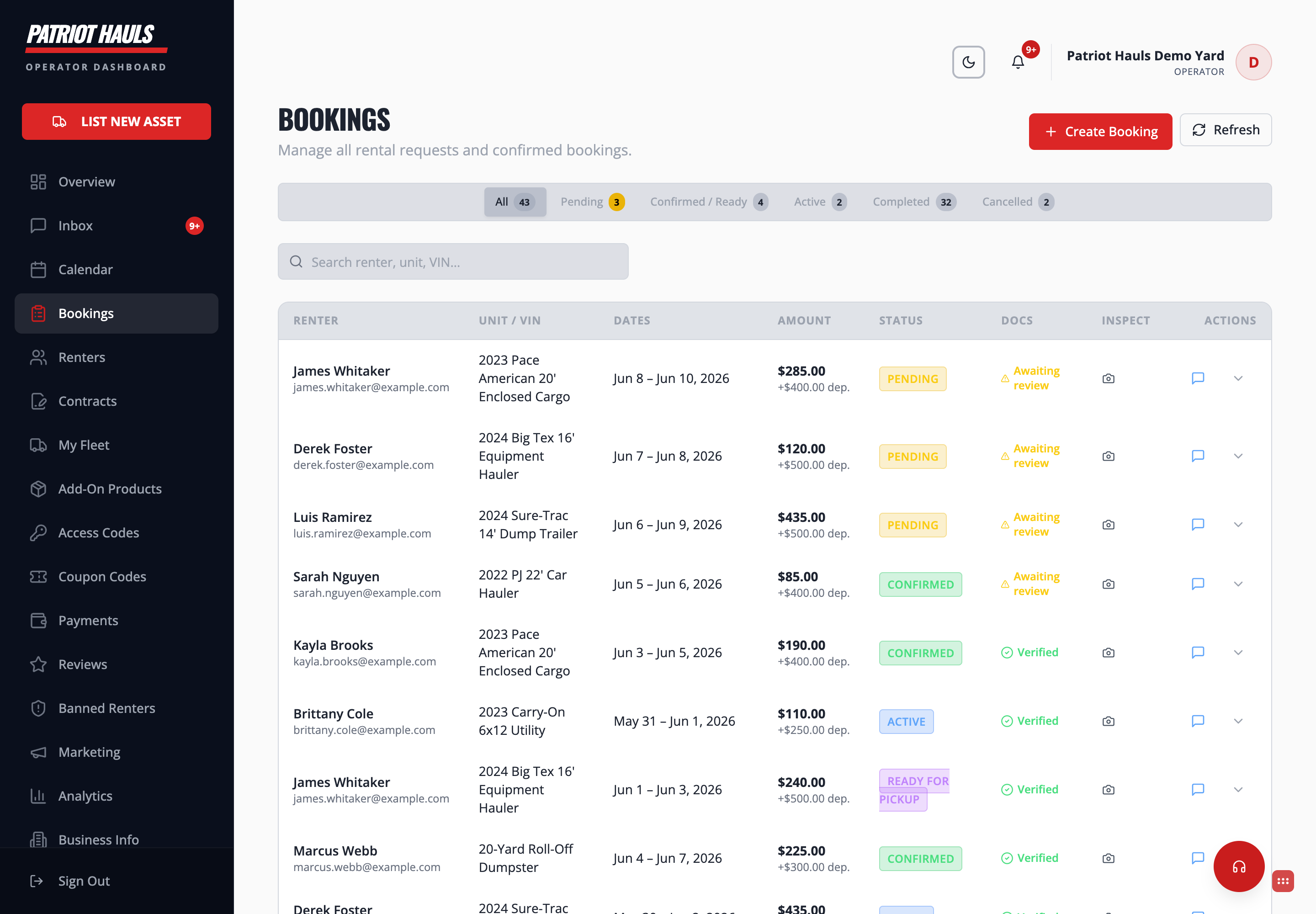
Task: Focus the search renter, unit, VIN field
Action: point(453,262)
